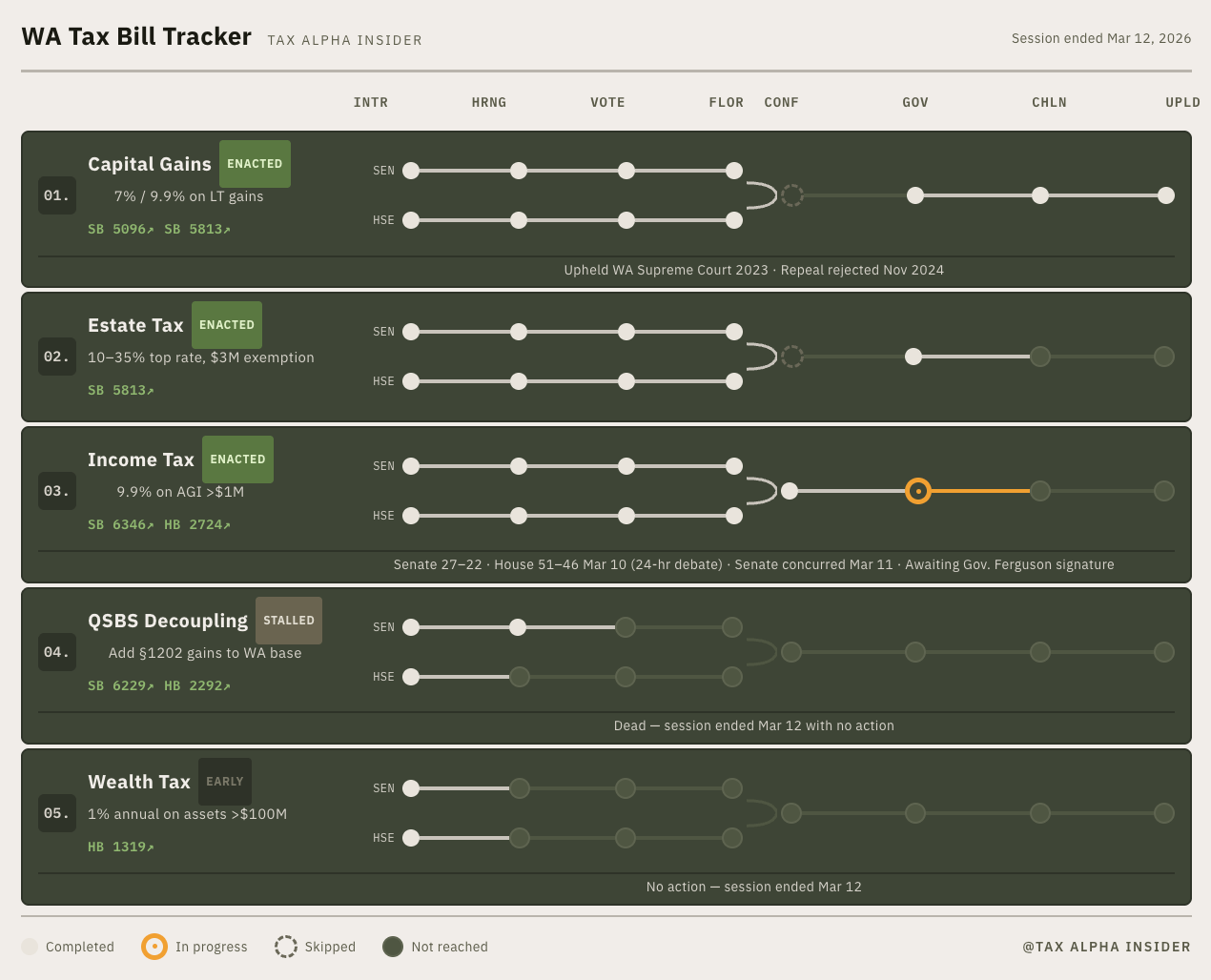The width and height of the screenshot is (1211, 980).
Task: Click the Not reached legend swatch
Action: point(393,947)
